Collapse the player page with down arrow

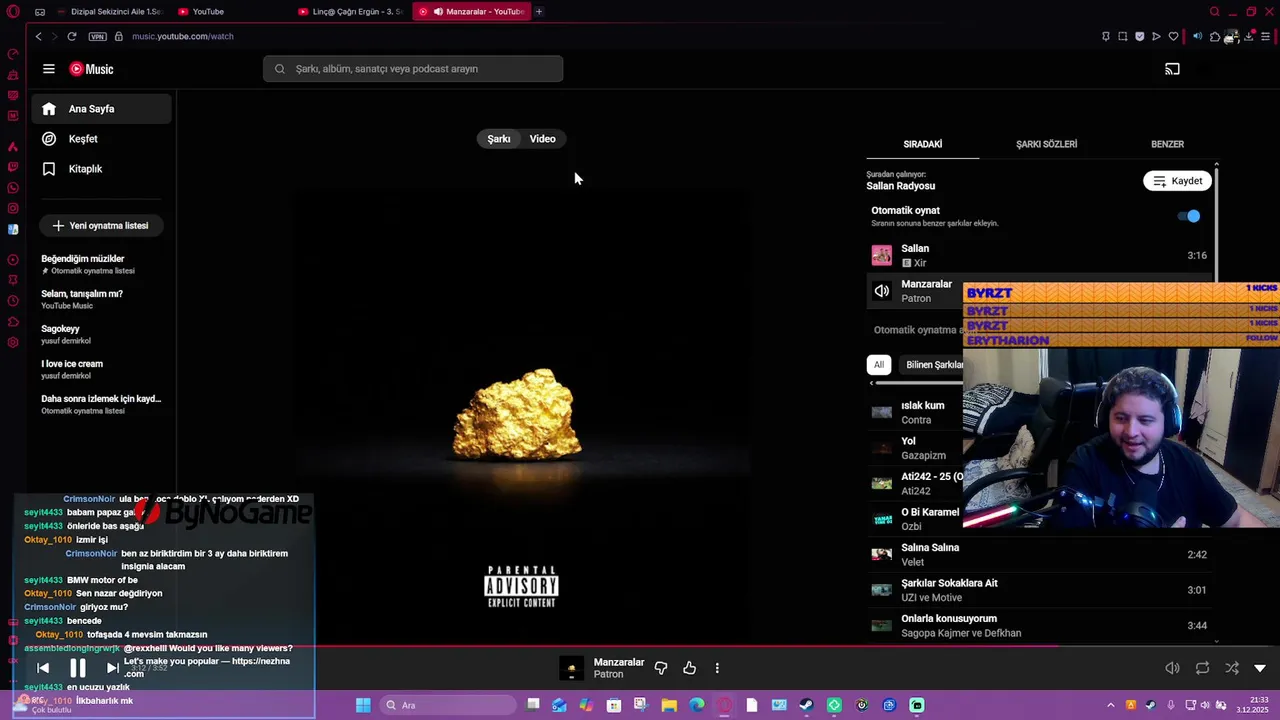point(1260,668)
